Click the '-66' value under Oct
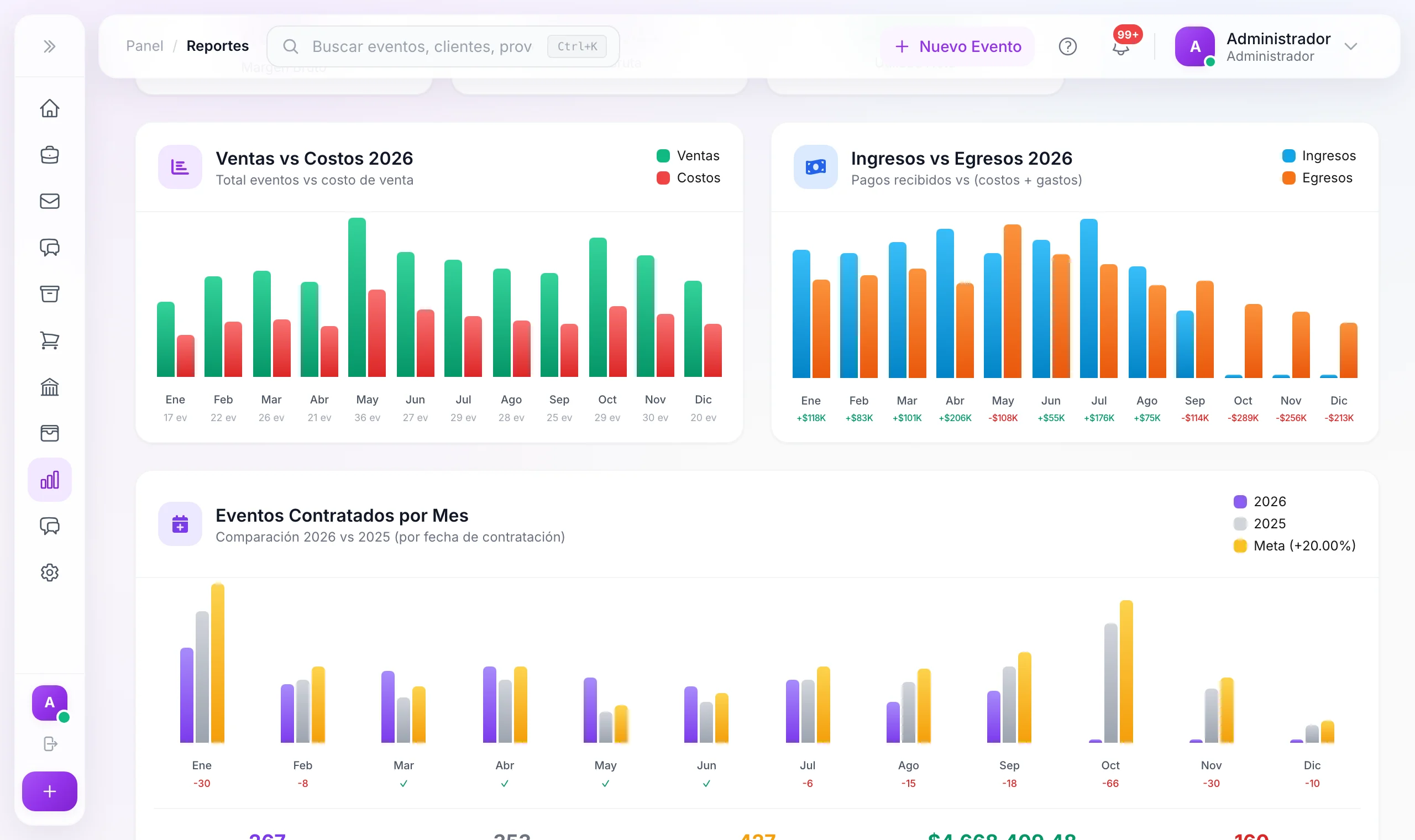This screenshot has height=840, width=1415. coord(1110,784)
